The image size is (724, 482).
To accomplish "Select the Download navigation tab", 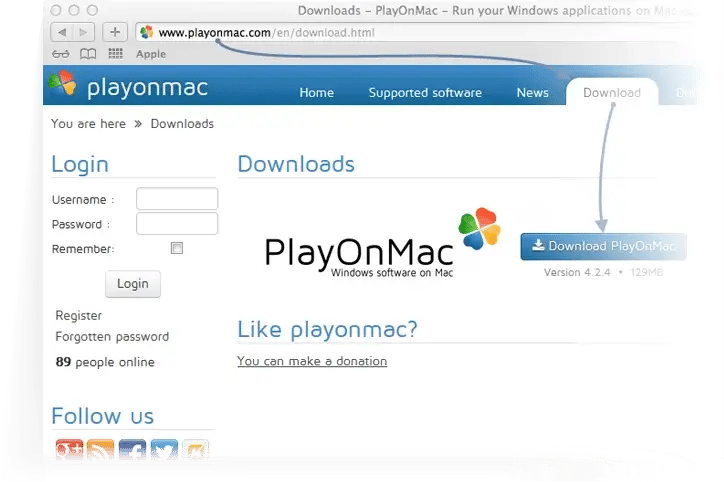I will (612, 92).
